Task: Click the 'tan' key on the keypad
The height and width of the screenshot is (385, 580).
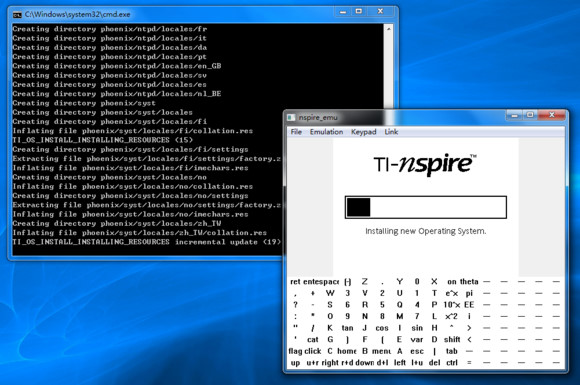Action: (347, 328)
